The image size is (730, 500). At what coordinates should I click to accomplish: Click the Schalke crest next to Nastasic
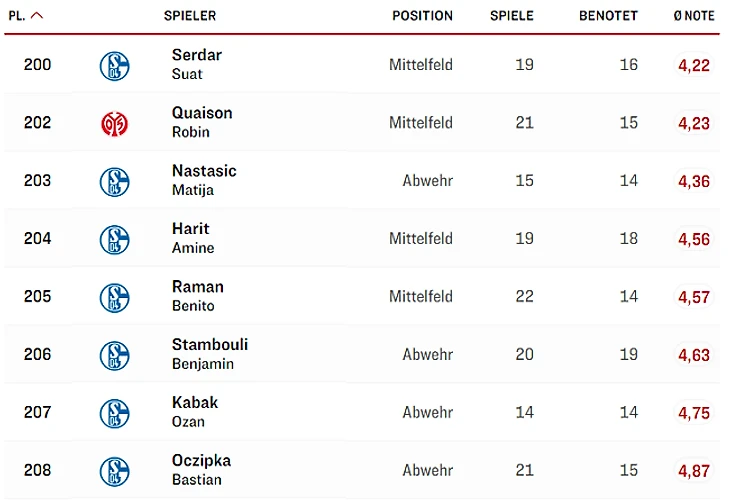click(115, 182)
